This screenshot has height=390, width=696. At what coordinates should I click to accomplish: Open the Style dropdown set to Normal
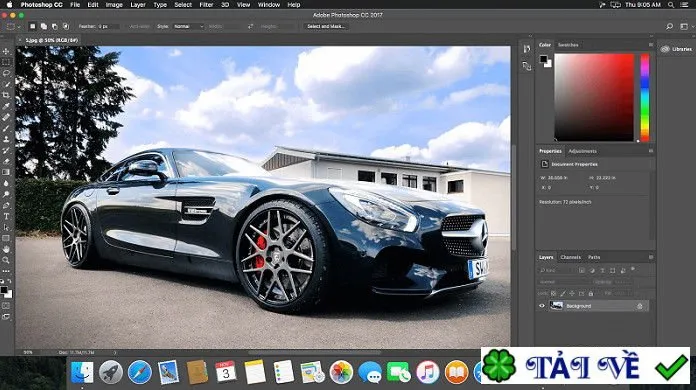click(188, 27)
